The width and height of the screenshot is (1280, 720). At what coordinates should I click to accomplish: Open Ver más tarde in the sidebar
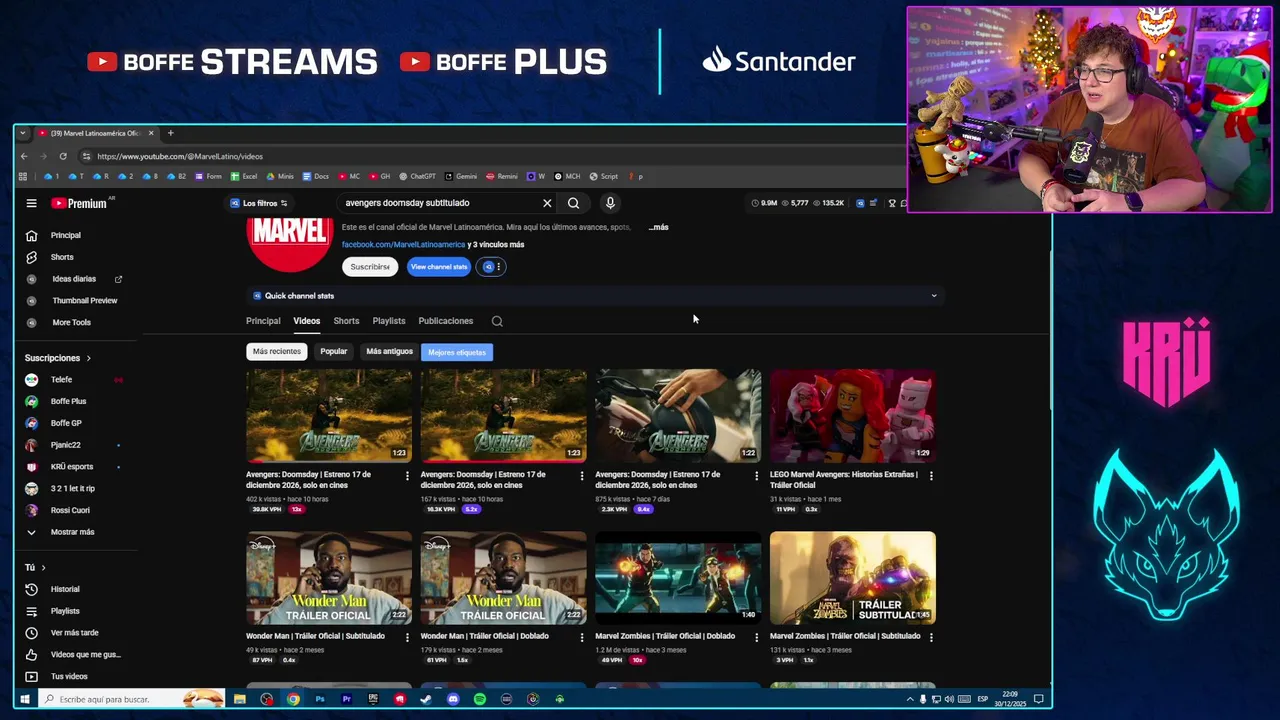pyautogui.click(x=74, y=633)
